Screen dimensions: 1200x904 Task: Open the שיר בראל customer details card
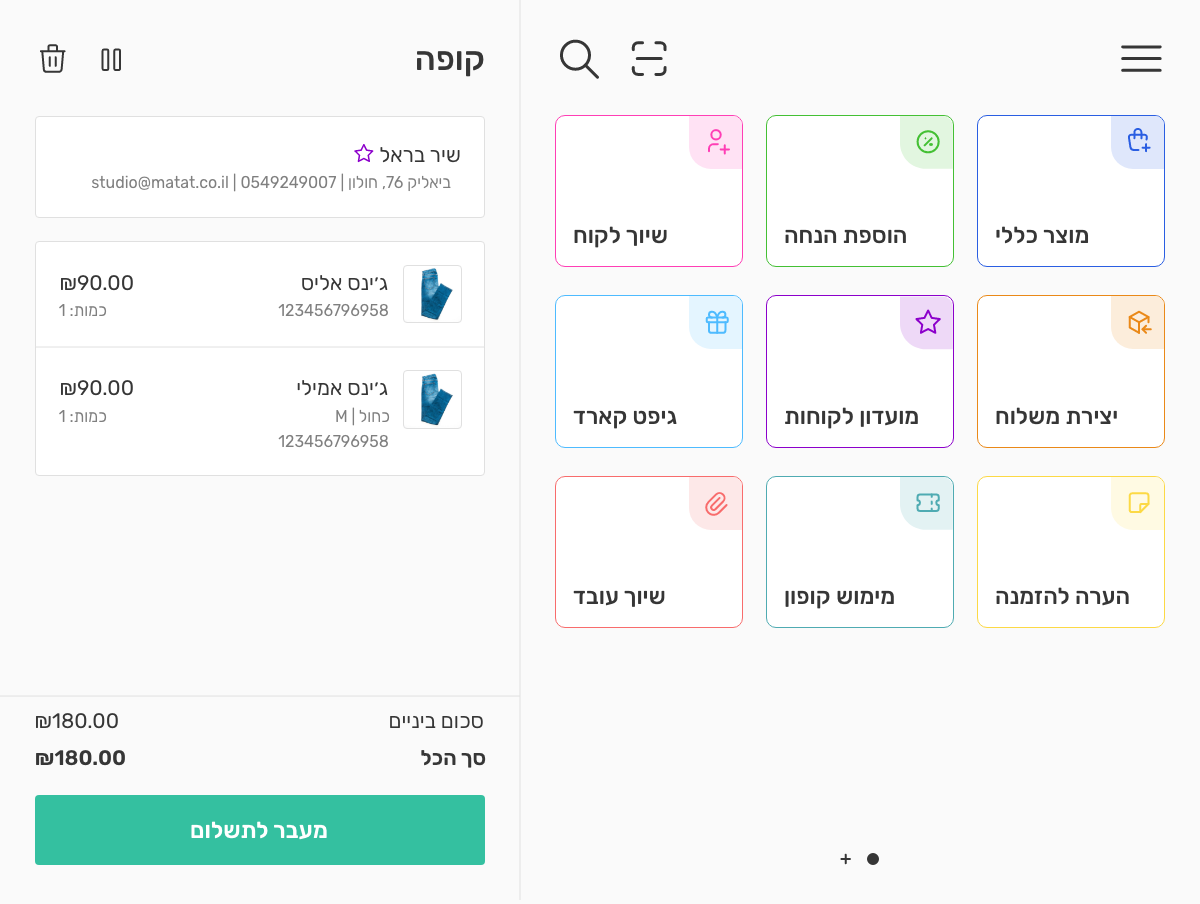click(260, 167)
